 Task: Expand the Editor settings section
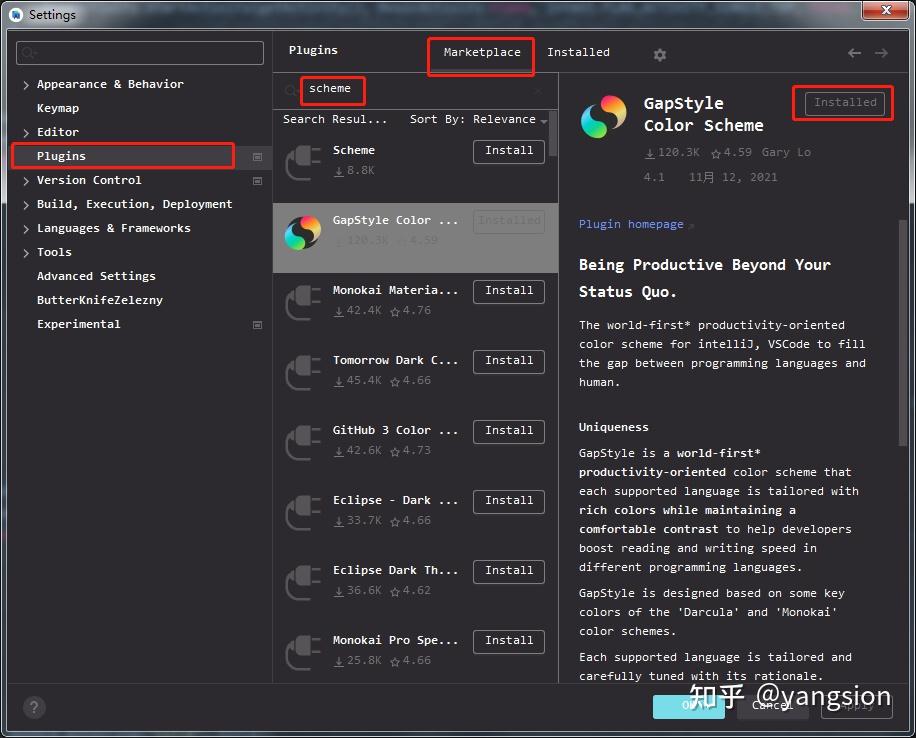pyautogui.click(x=26, y=133)
